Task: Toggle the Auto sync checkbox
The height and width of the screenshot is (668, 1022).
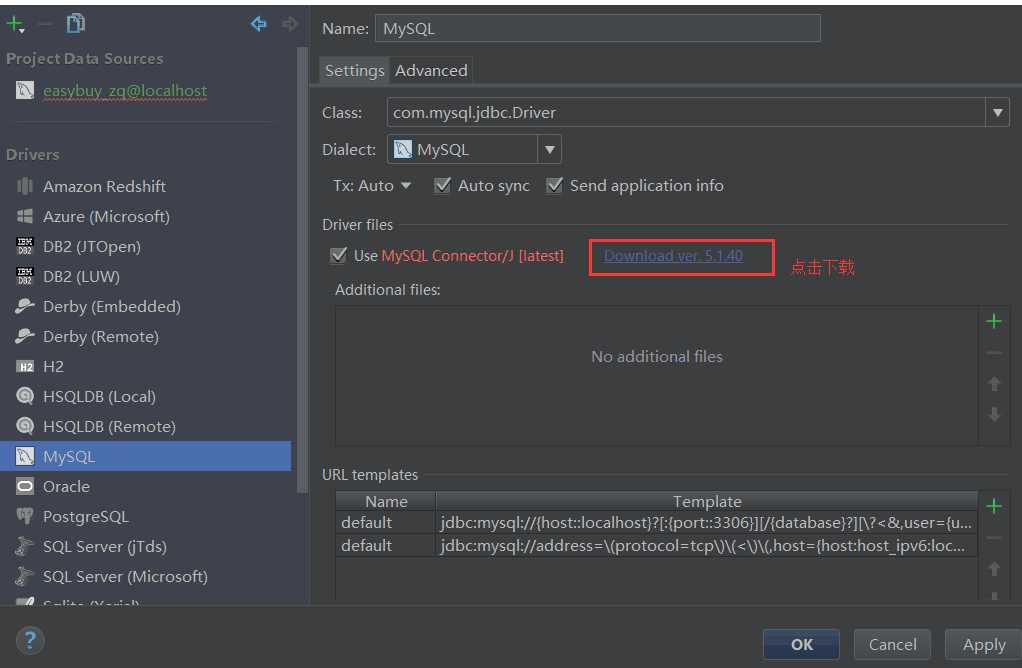Action: [x=443, y=185]
